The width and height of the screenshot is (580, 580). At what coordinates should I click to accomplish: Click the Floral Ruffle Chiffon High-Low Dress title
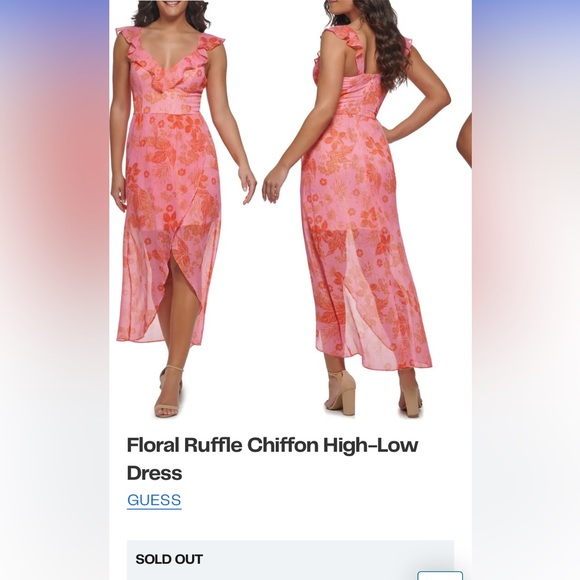coord(273,459)
